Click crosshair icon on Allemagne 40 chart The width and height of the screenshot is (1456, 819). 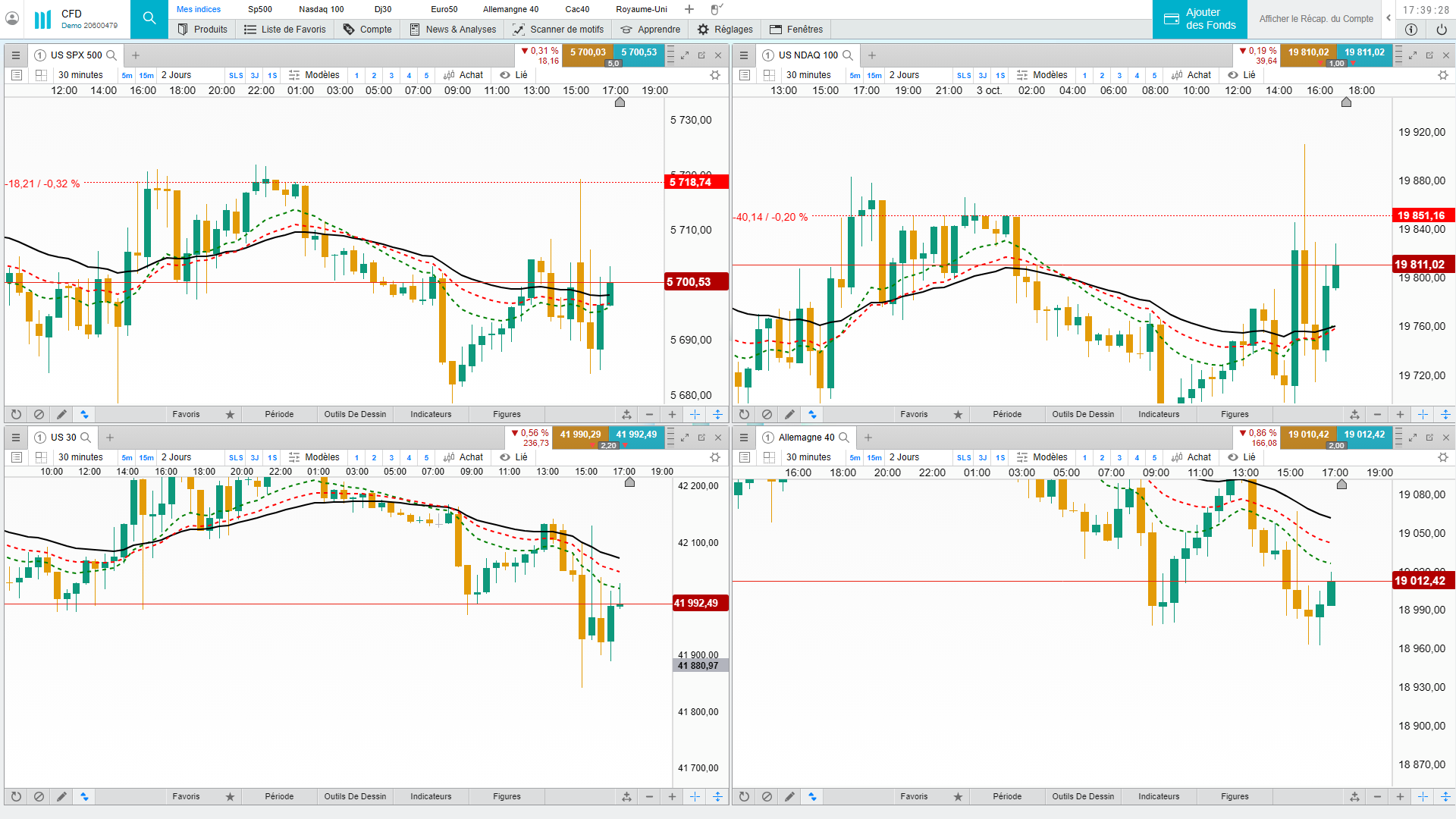point(1423,797)
